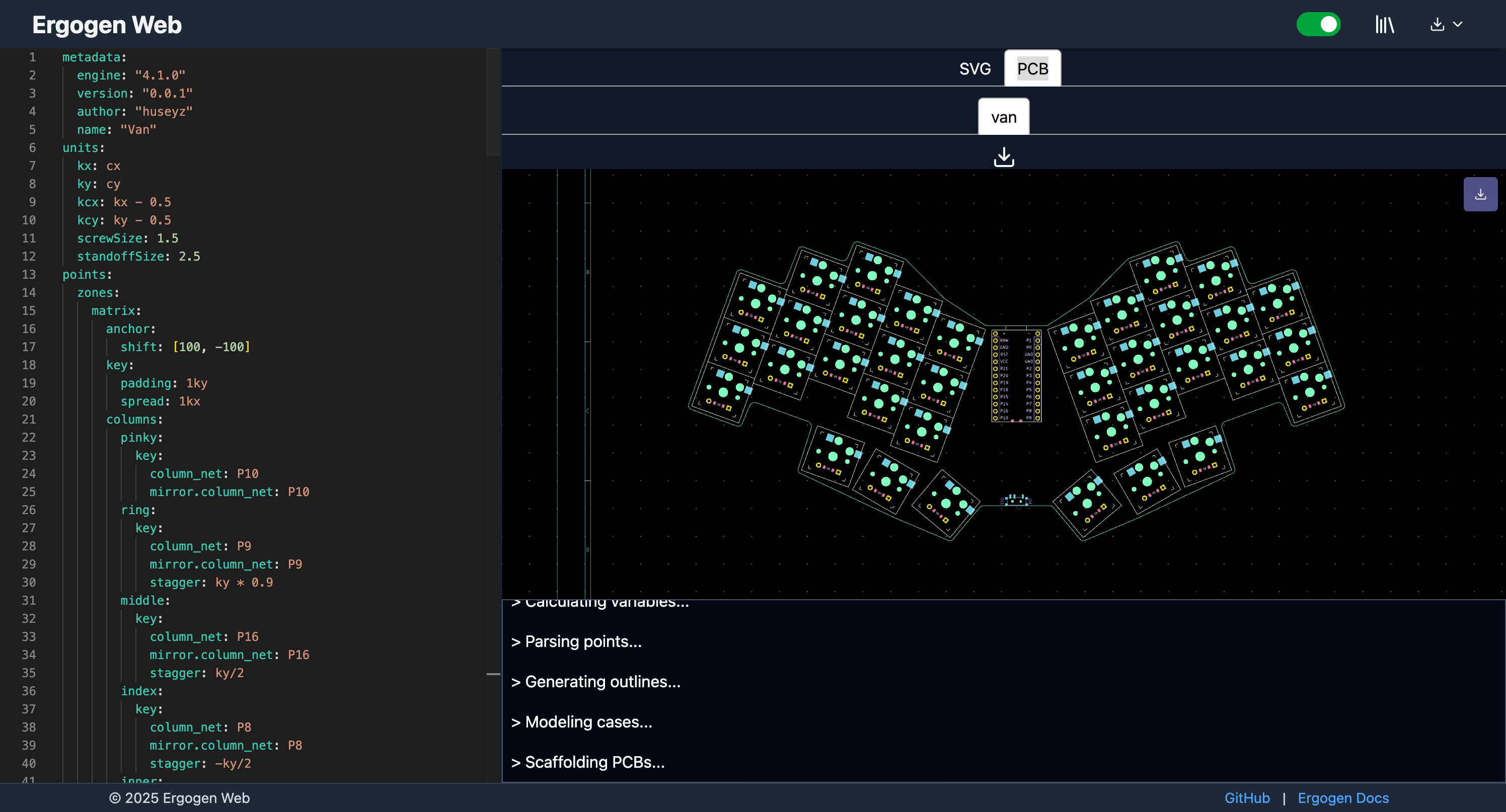The image size is (1506, 812).
Task: Switch to the SVG tab
Action: 974,69
